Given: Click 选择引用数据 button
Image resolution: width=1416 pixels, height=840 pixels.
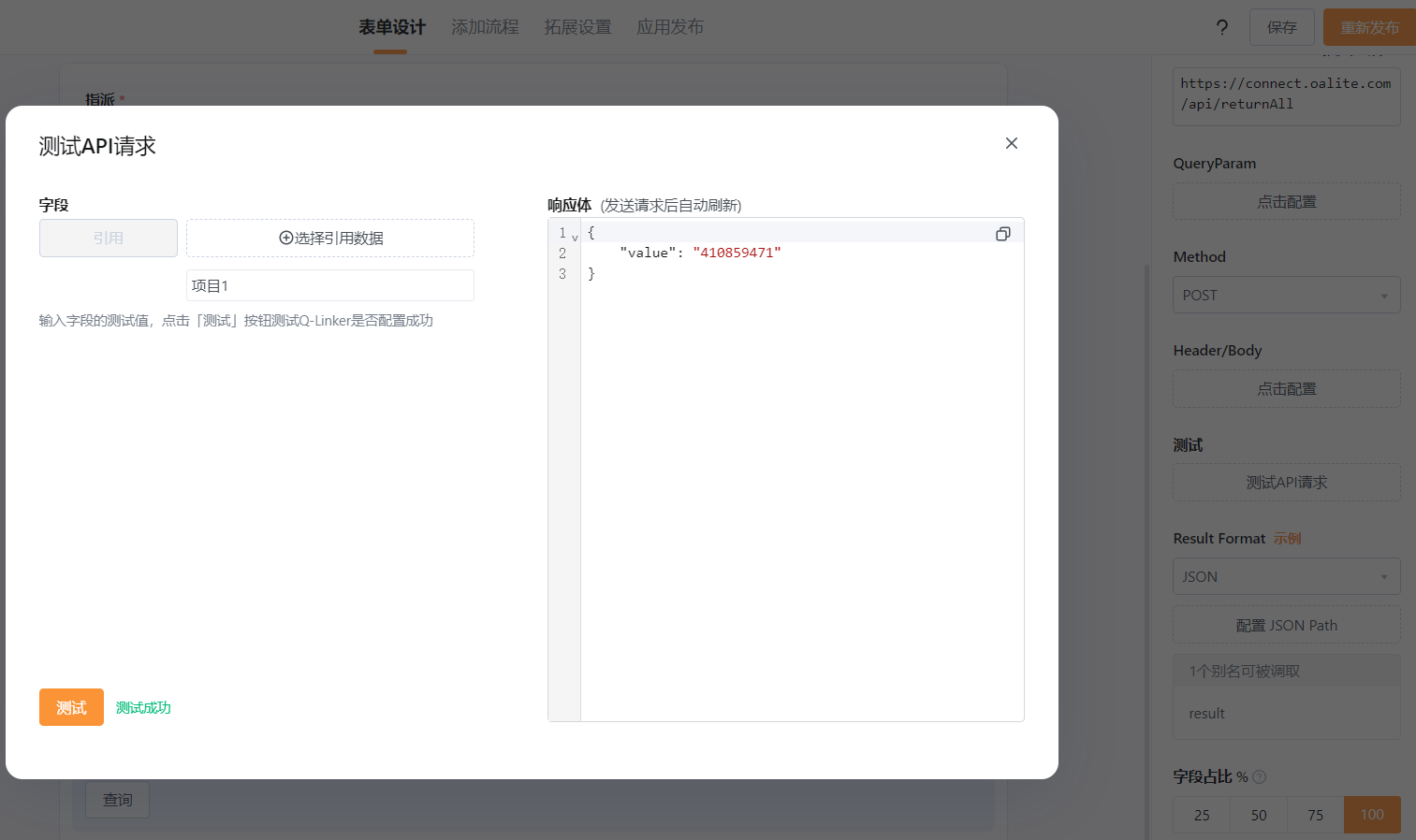Looking at the screenshot, I should pos(330,238).
